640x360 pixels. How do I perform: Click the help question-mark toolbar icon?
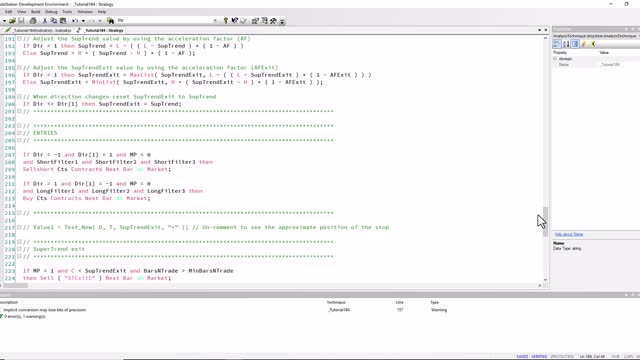tap(226, 20)
